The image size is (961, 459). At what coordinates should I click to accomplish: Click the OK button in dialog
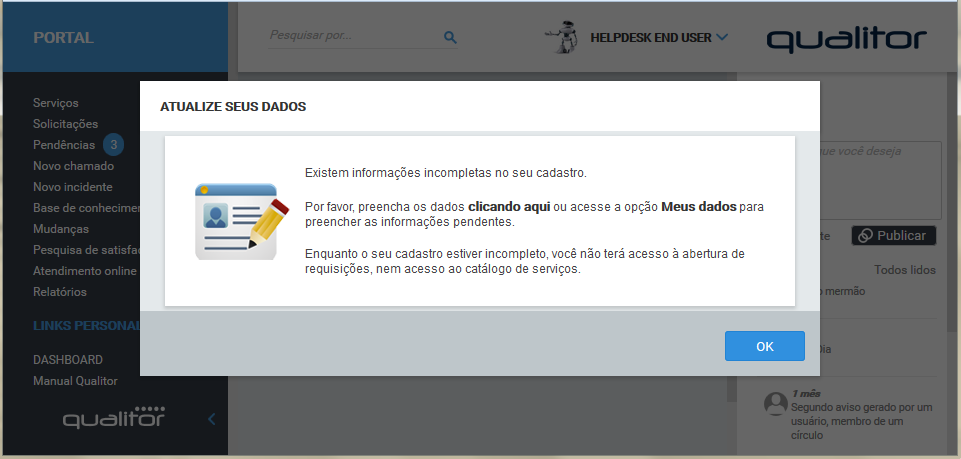tap(764, 346)
